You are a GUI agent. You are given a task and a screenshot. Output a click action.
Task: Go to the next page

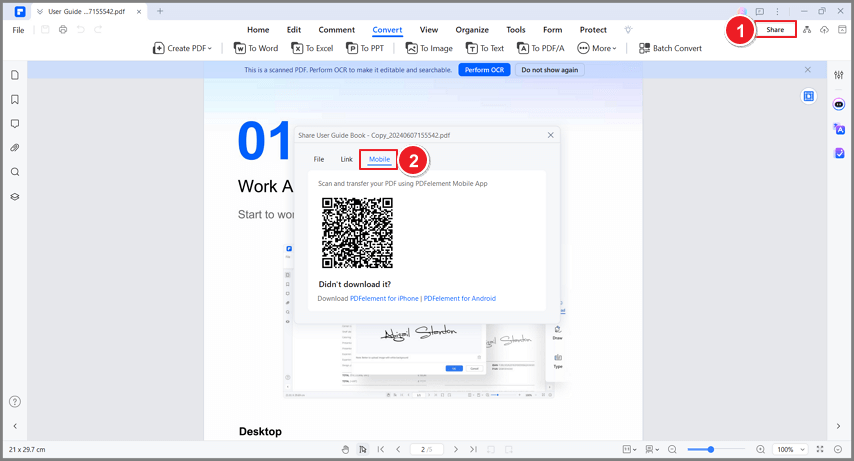coord(456,450)
